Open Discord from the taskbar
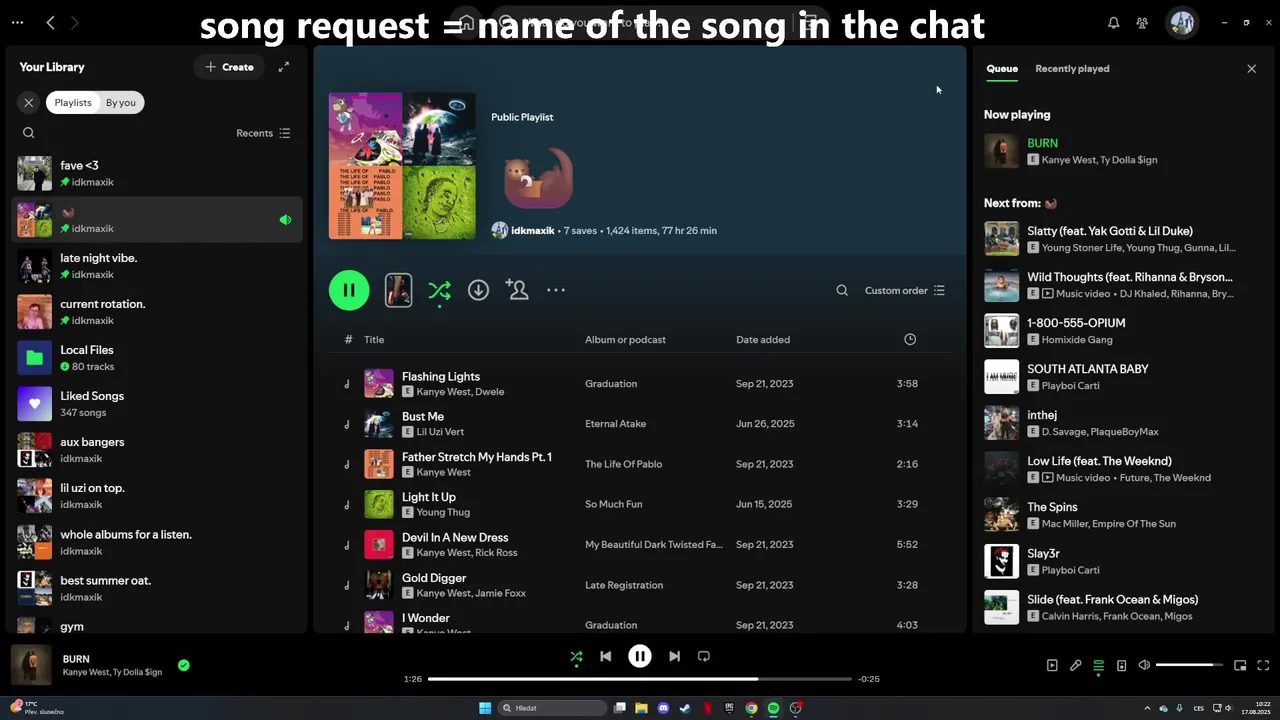 [663, 708]
